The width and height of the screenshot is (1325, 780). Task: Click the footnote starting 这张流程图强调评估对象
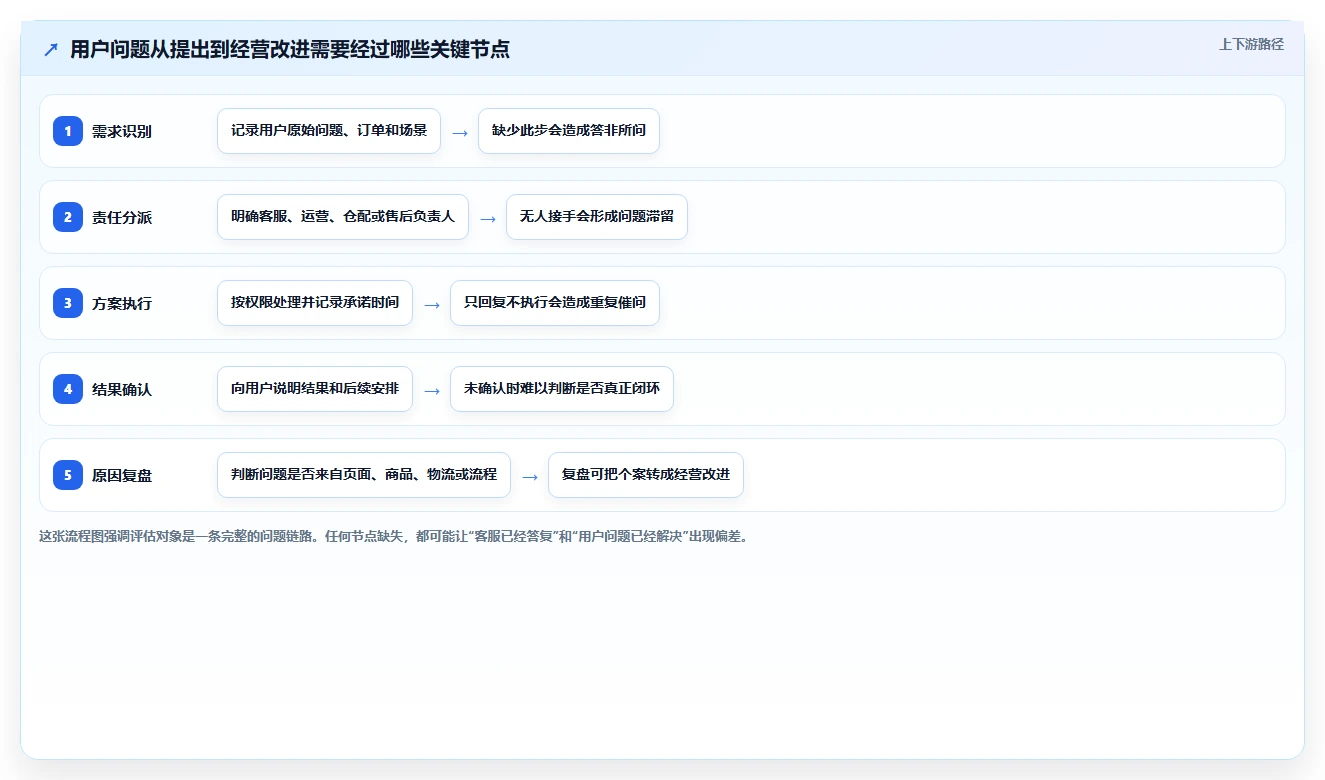point(394,536)
